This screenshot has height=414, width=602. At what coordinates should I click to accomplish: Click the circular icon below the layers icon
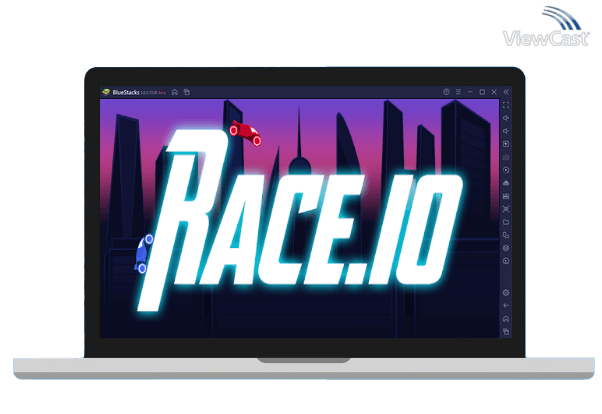point(506,261)
